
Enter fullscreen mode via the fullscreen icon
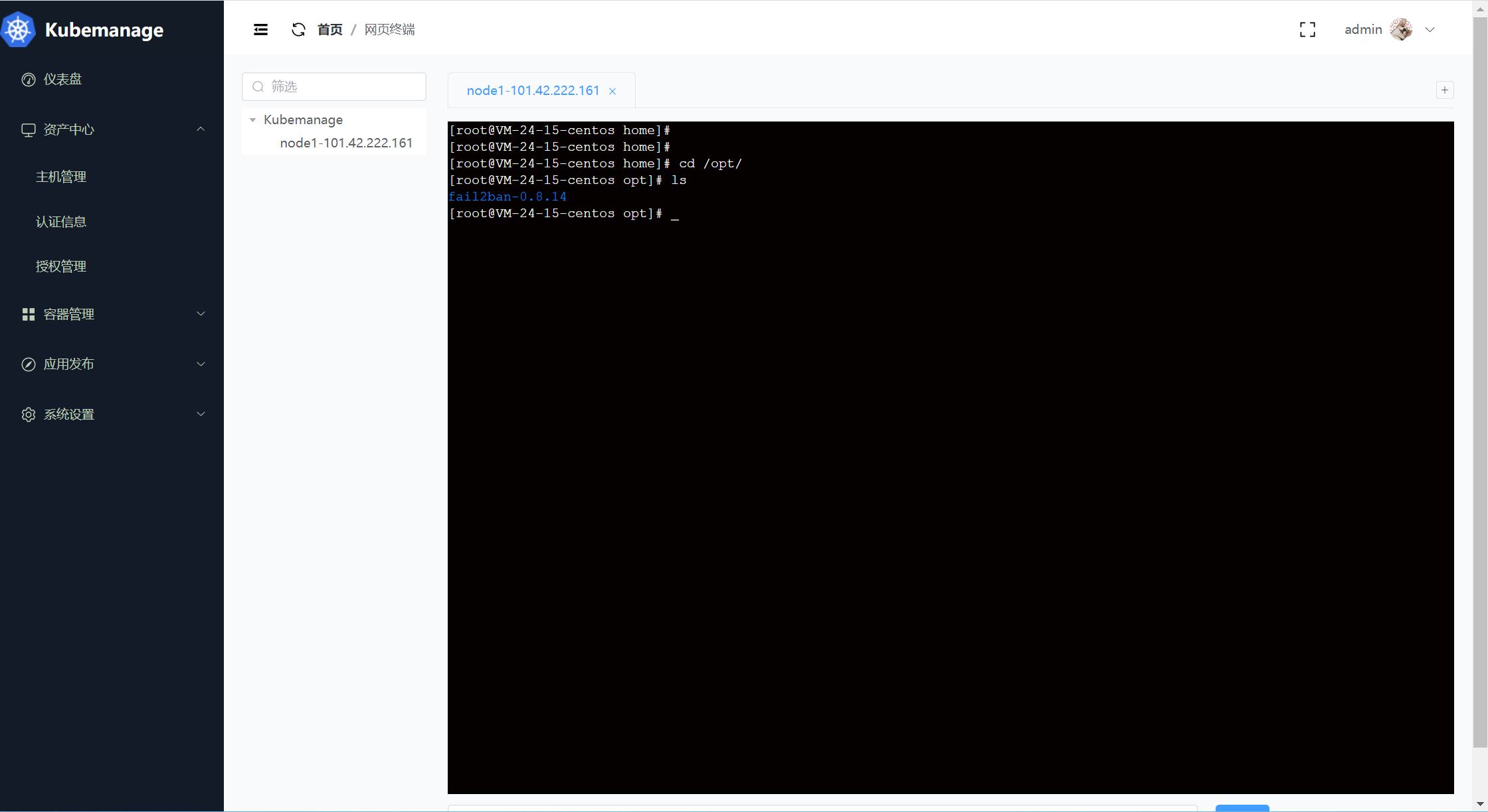click(x=1307, y=29)
